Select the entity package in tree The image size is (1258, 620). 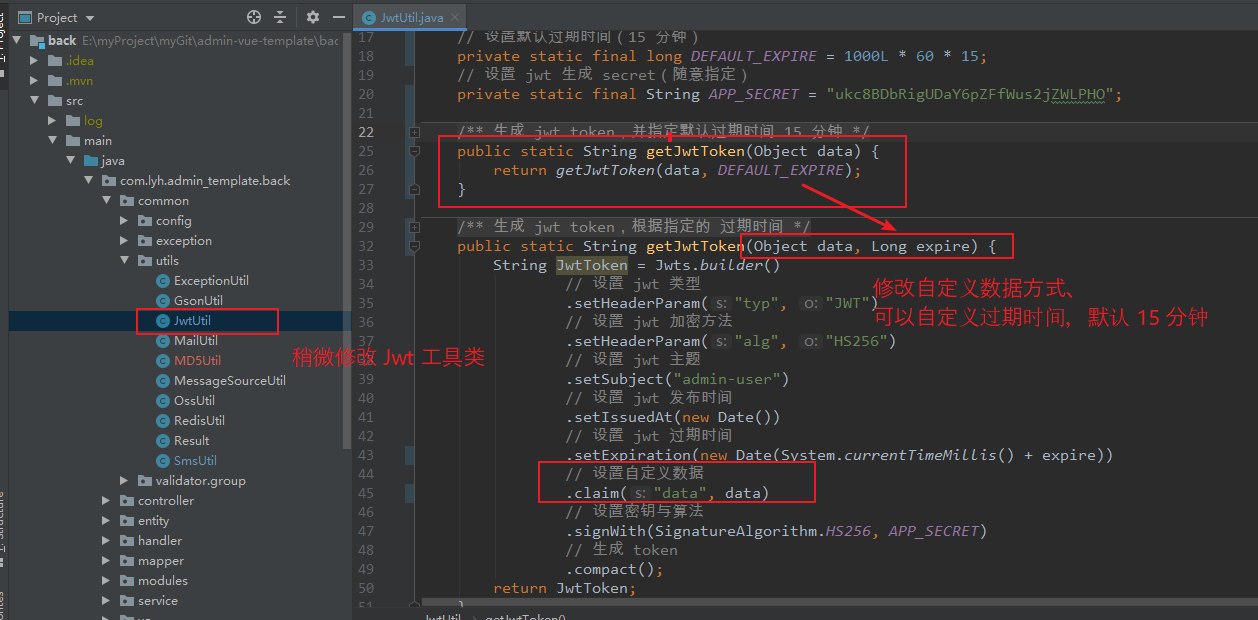(153, 521)
